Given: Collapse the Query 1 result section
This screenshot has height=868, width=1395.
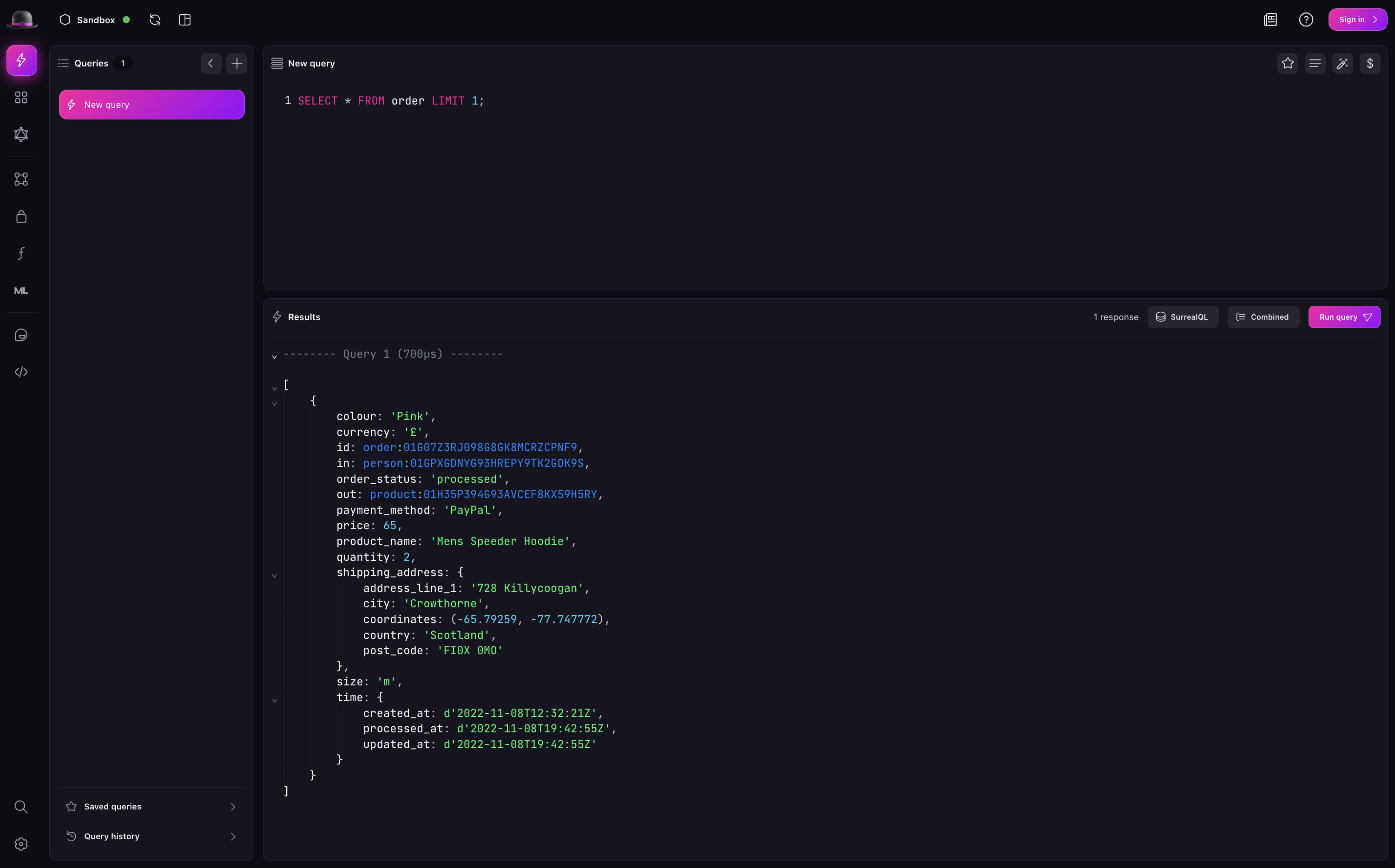Looking at the screenshot, I should (x=275, y=356).
